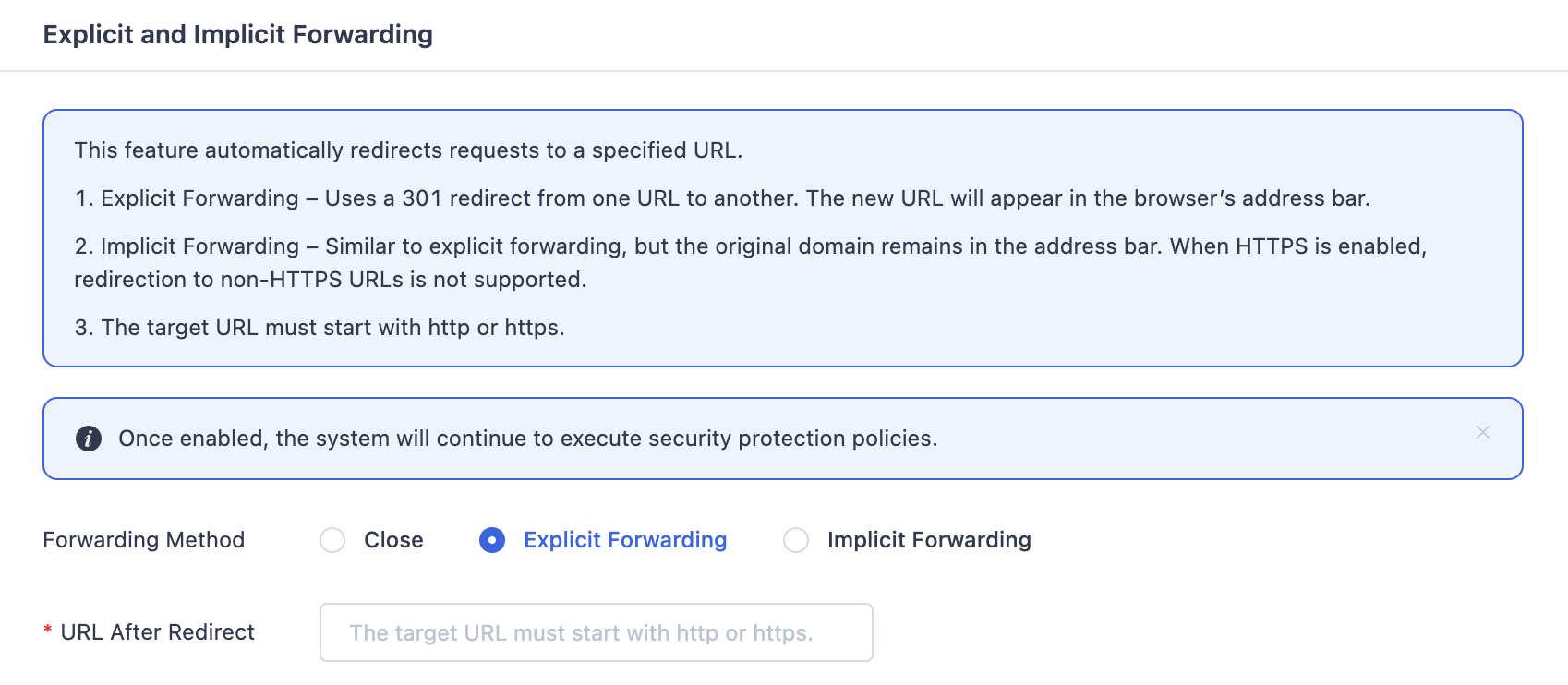
Task: Focus the URL After Redirect input field
Action: tap(597, 632)
